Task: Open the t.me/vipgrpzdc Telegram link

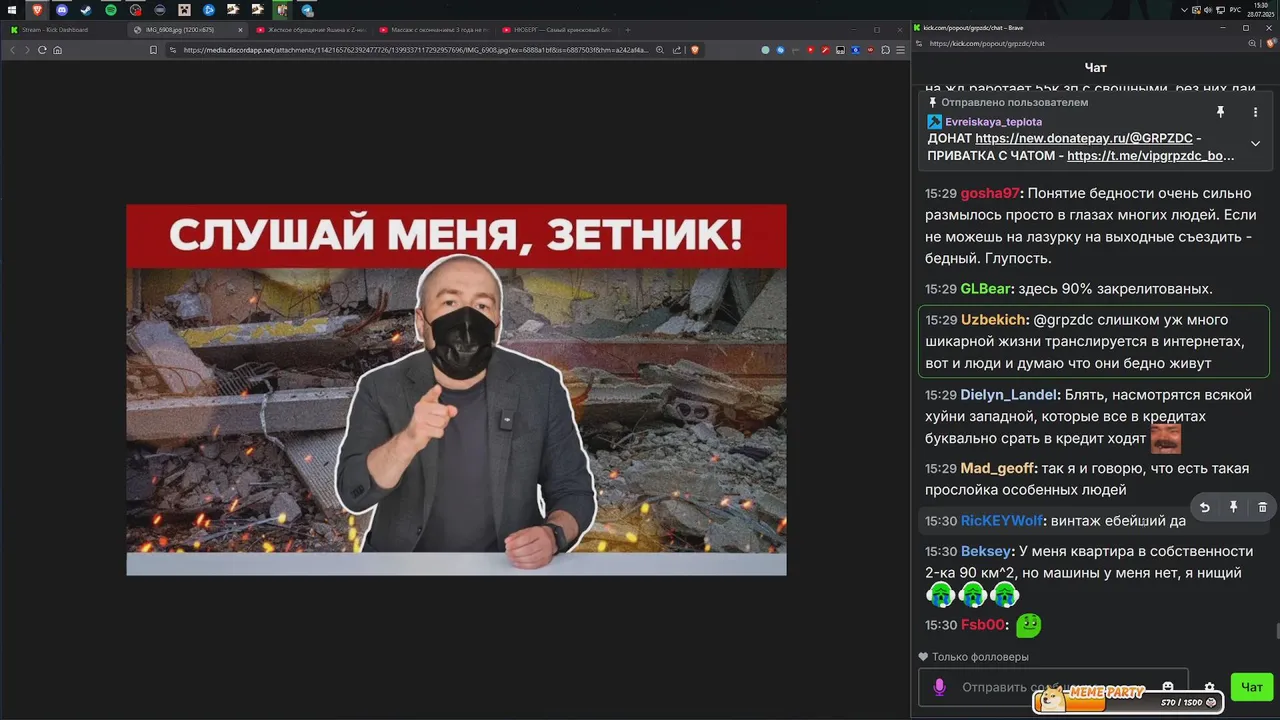Action: point(1151,156)
